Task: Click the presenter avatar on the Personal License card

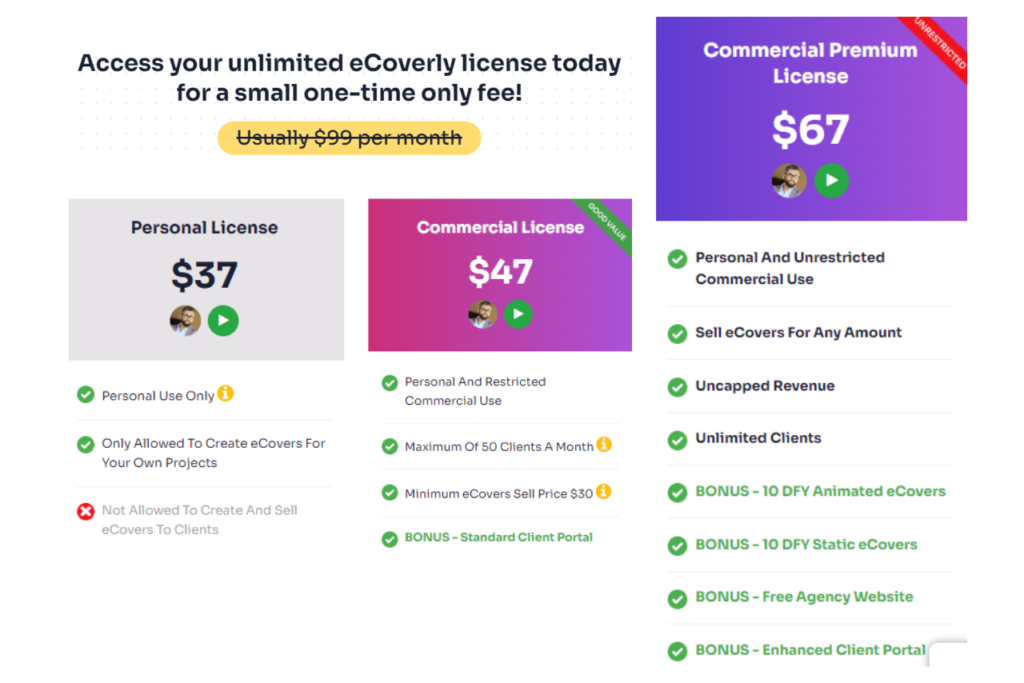Action: pyautogui.click(x=187, y=320)
